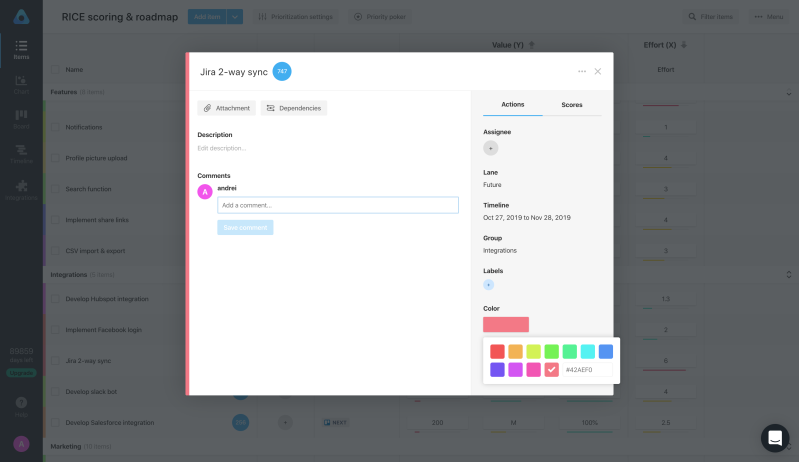Click the Filter items search
This screenshot has width=799, height=462.
(x=710, y=17)
